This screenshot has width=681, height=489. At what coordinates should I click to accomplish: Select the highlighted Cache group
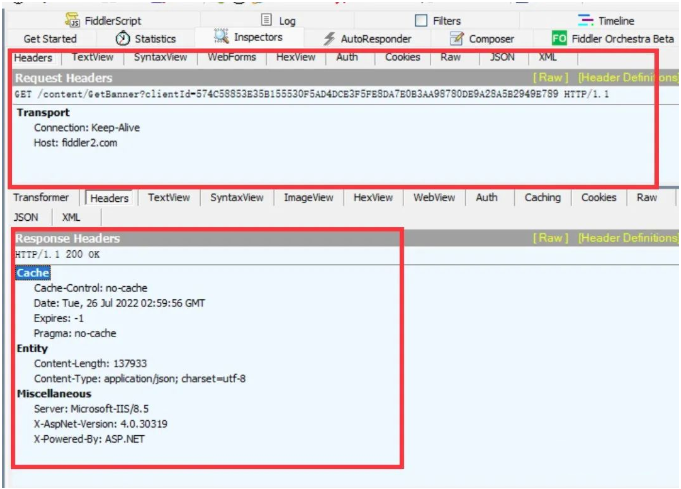(x=33, y=273)
